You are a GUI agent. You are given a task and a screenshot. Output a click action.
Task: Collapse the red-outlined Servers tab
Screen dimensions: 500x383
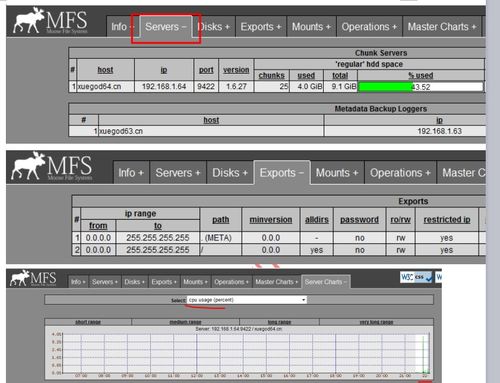165,27
